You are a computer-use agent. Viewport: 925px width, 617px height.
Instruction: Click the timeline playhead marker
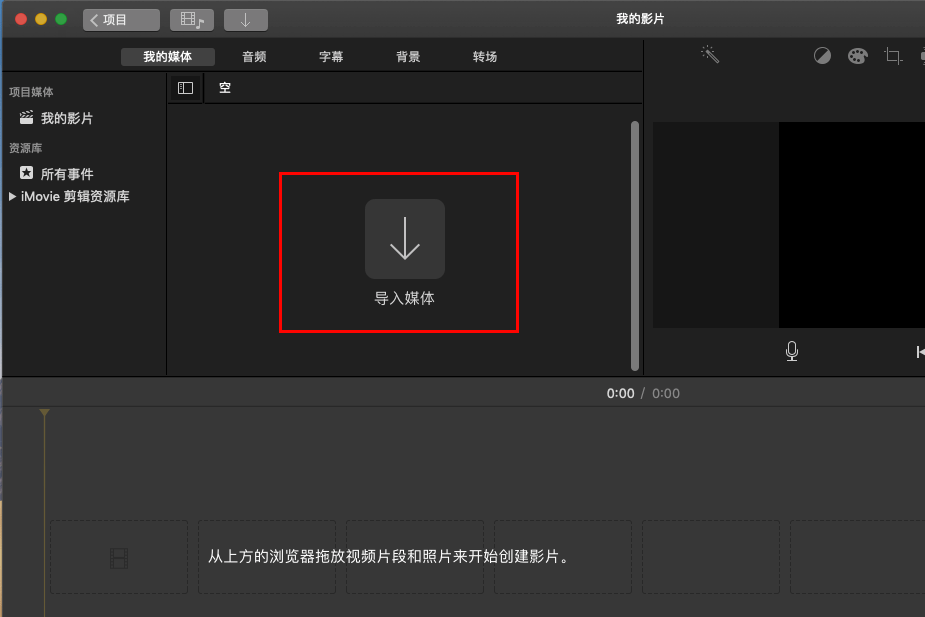point(44,412)
